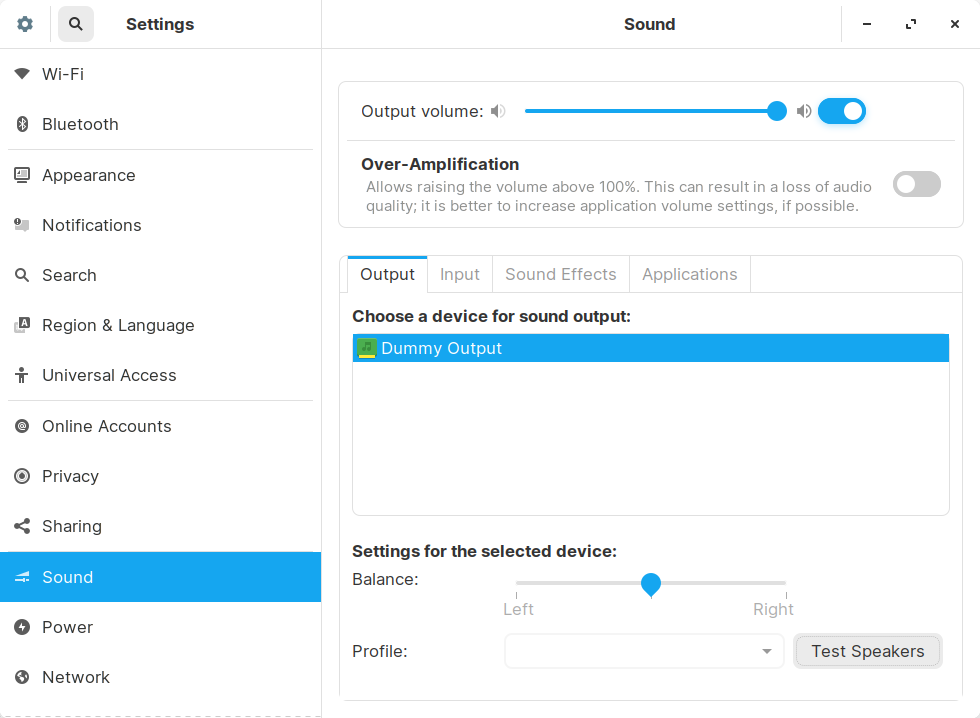The image size is (980, 718).
Task: Click the Balance slider handle
Action: (651, 583)
